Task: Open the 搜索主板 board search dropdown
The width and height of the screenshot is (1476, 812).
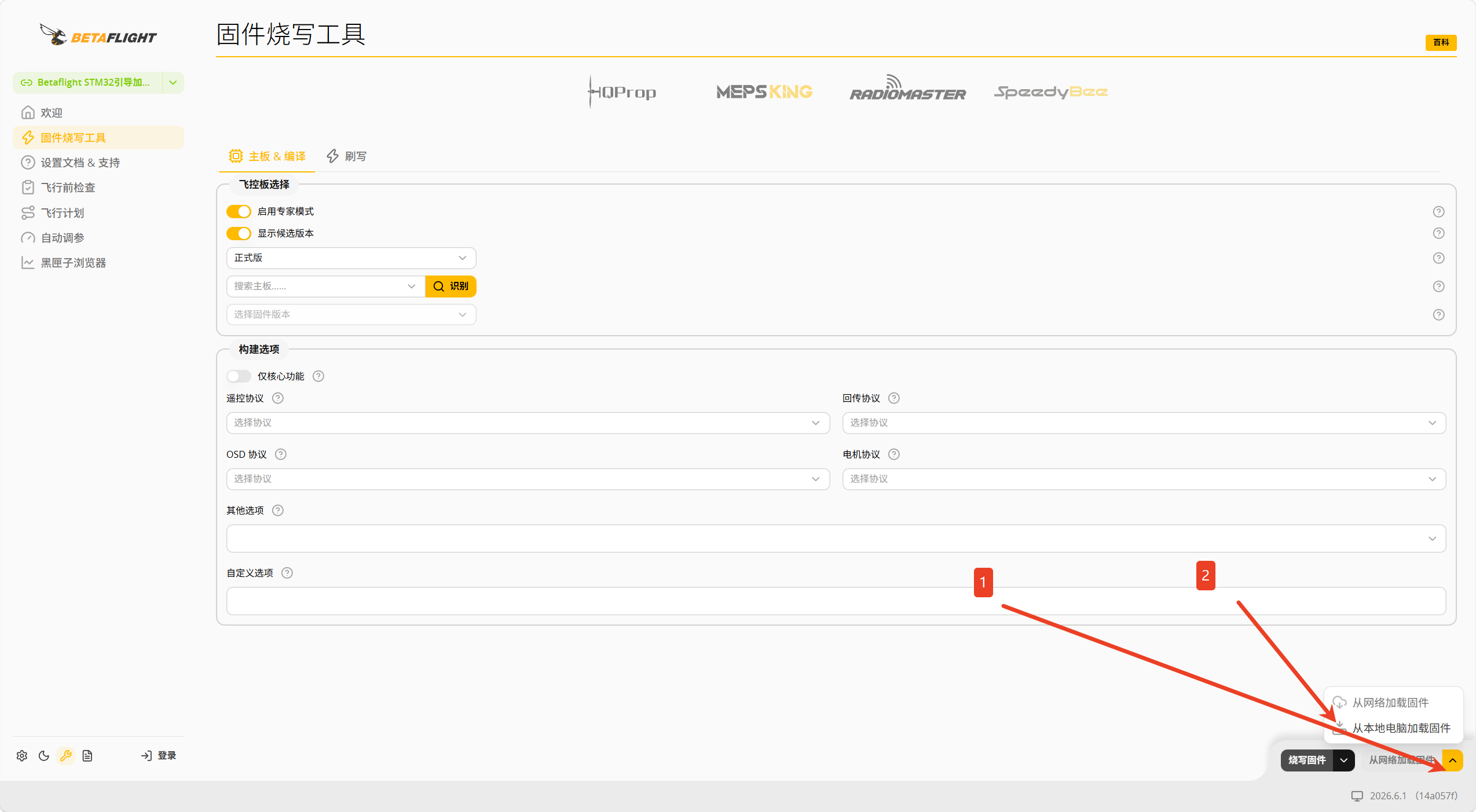Action: click(x=325, y=286)
